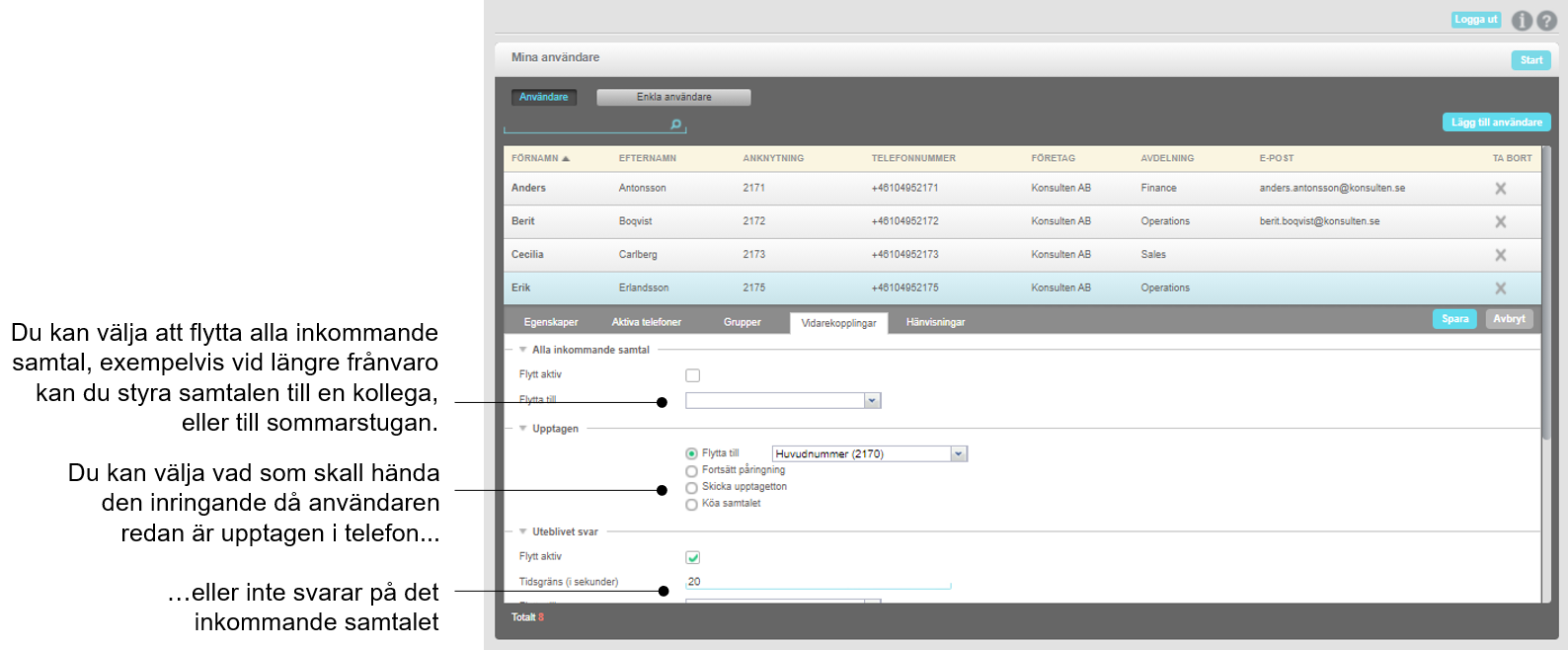Select the Köa samtalet radio option
The width and height of the screenshot is (1568, 650).
tap(691, 505)
